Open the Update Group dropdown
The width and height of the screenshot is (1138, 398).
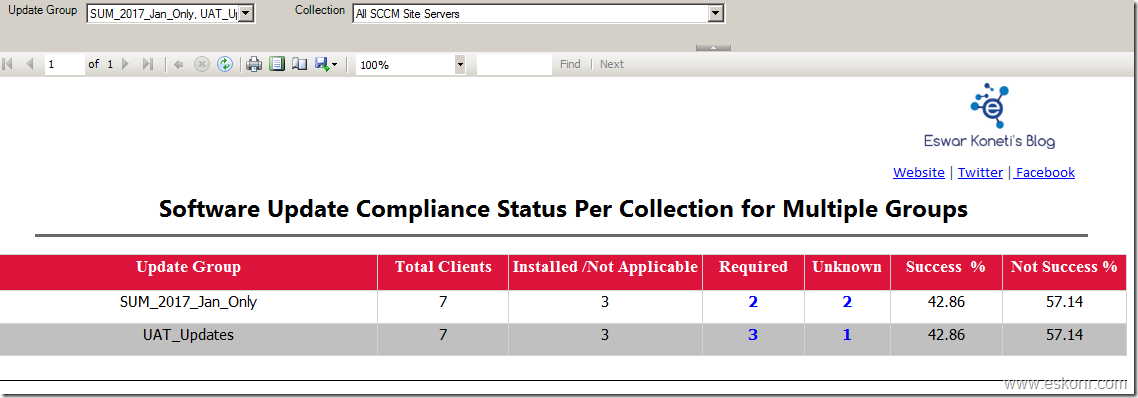coord(246,14)
